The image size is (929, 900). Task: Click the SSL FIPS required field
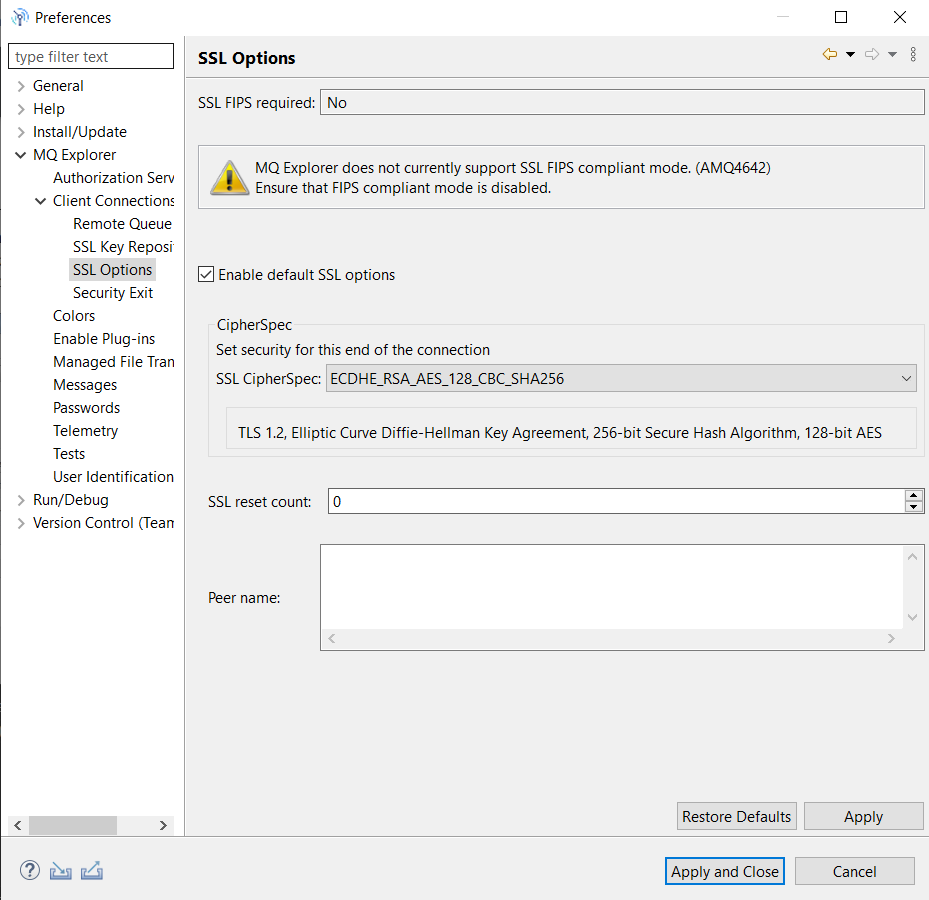pyautogui.click(x=622, y=103)
